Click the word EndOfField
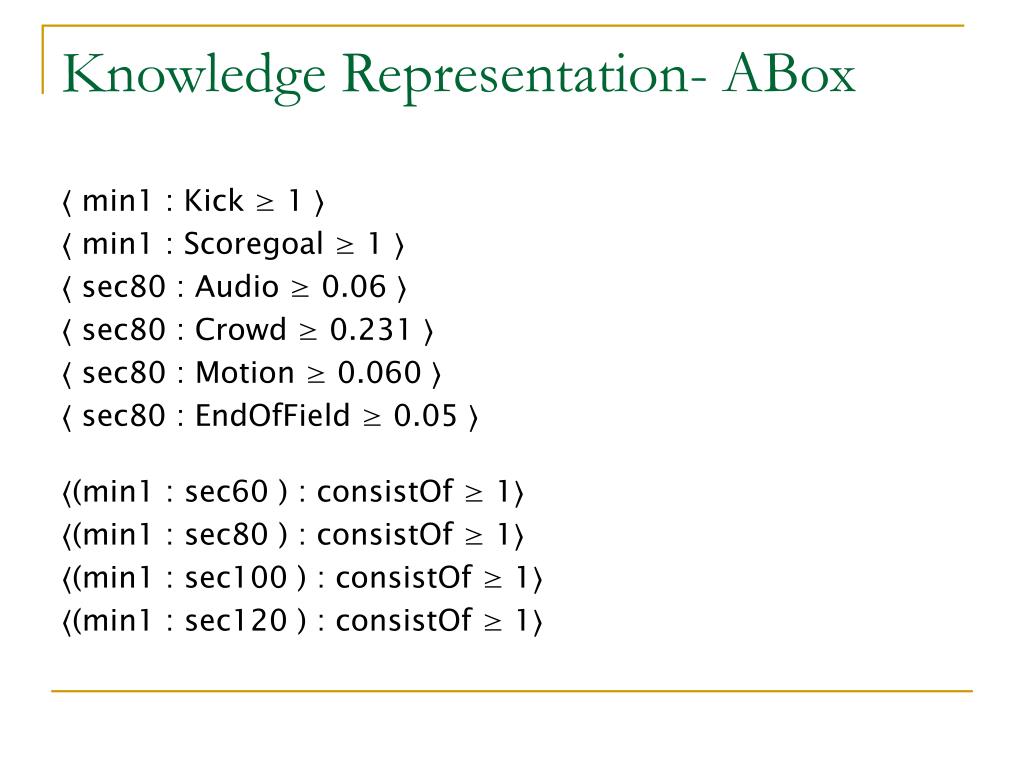Screen dimensions: 1024x768 272,416
